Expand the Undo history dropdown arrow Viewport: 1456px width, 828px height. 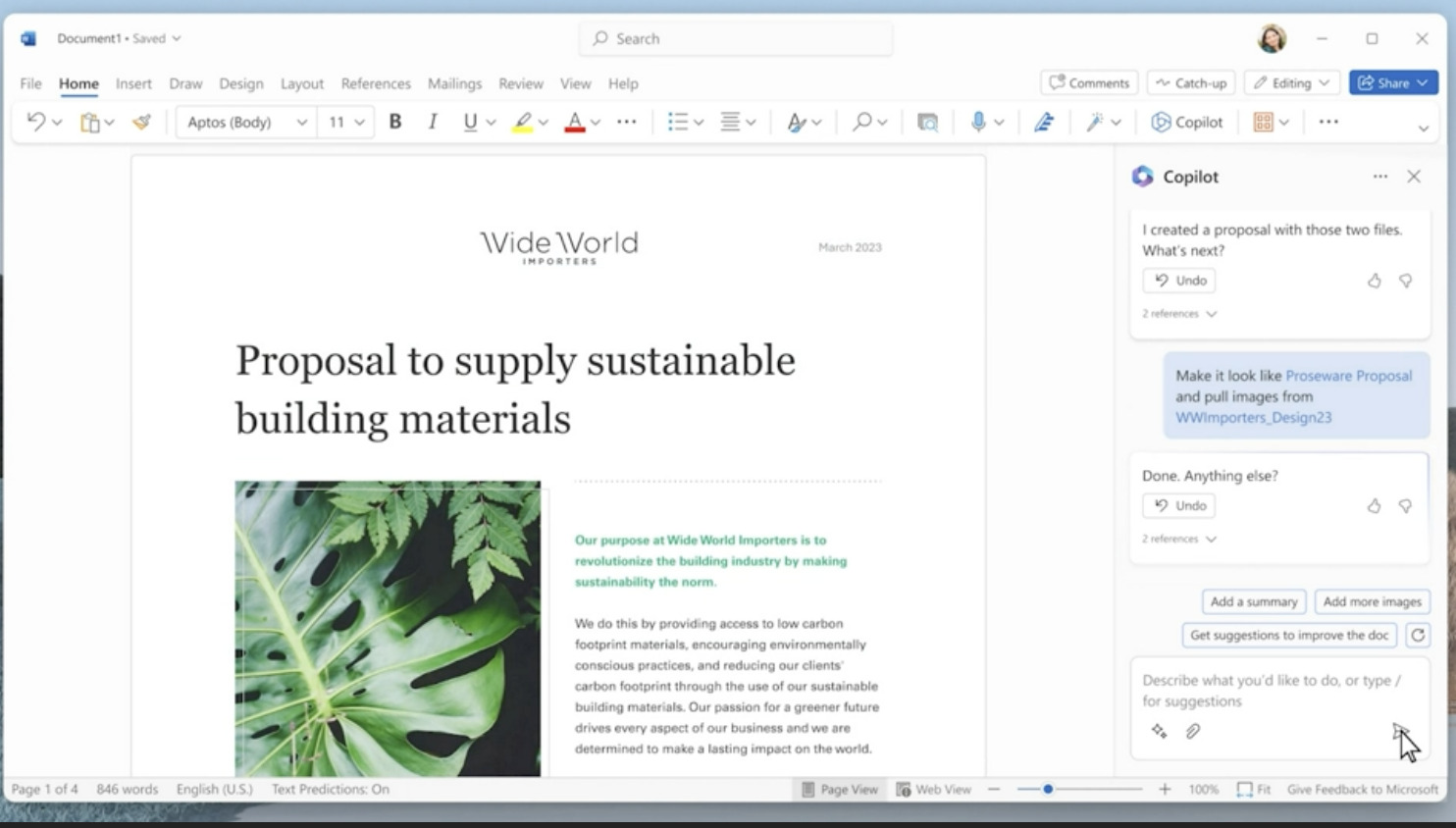(57, 123)
